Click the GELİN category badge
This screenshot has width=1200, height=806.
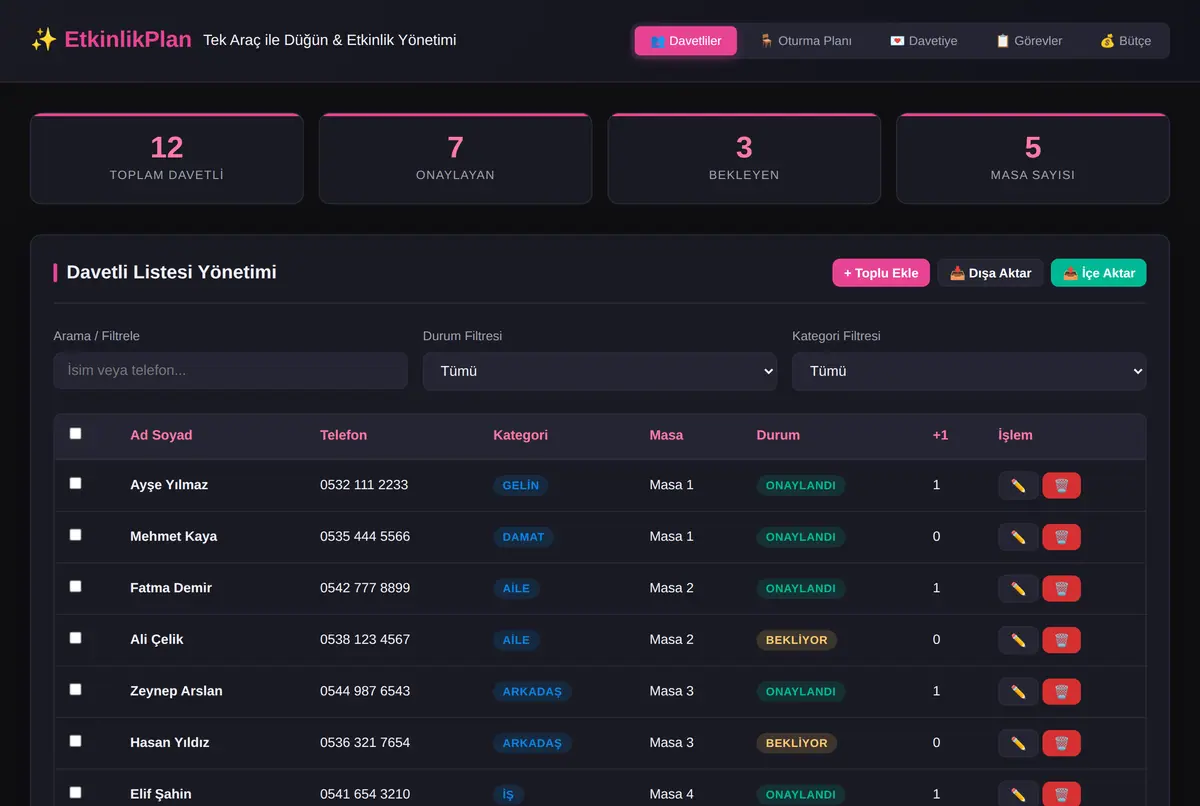point(520,485)
